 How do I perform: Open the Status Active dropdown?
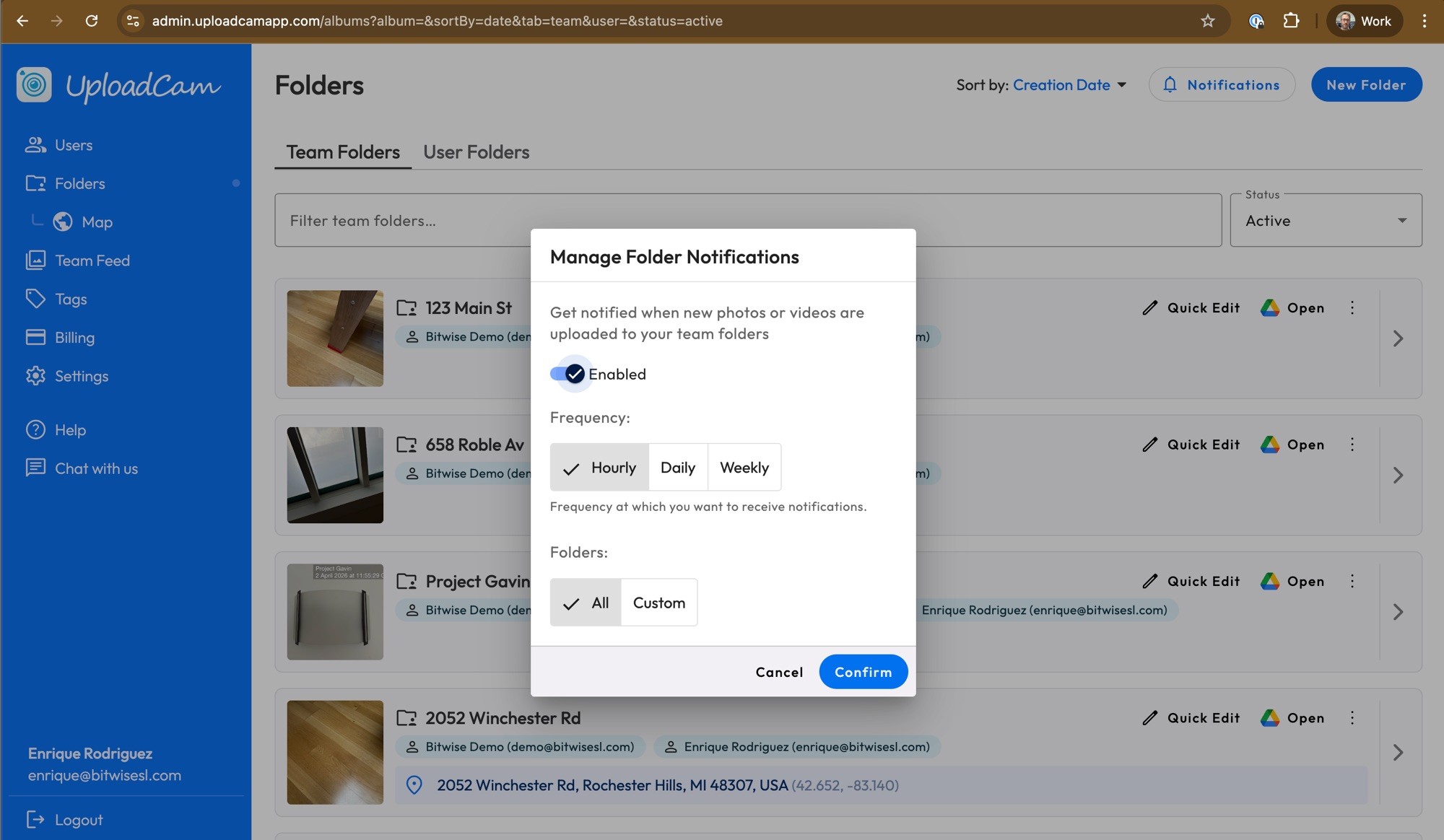pyautogui.click(x=1326, y=221)
